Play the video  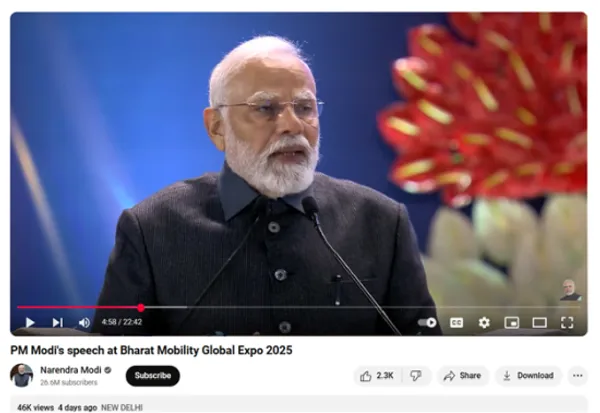(30, 322)
